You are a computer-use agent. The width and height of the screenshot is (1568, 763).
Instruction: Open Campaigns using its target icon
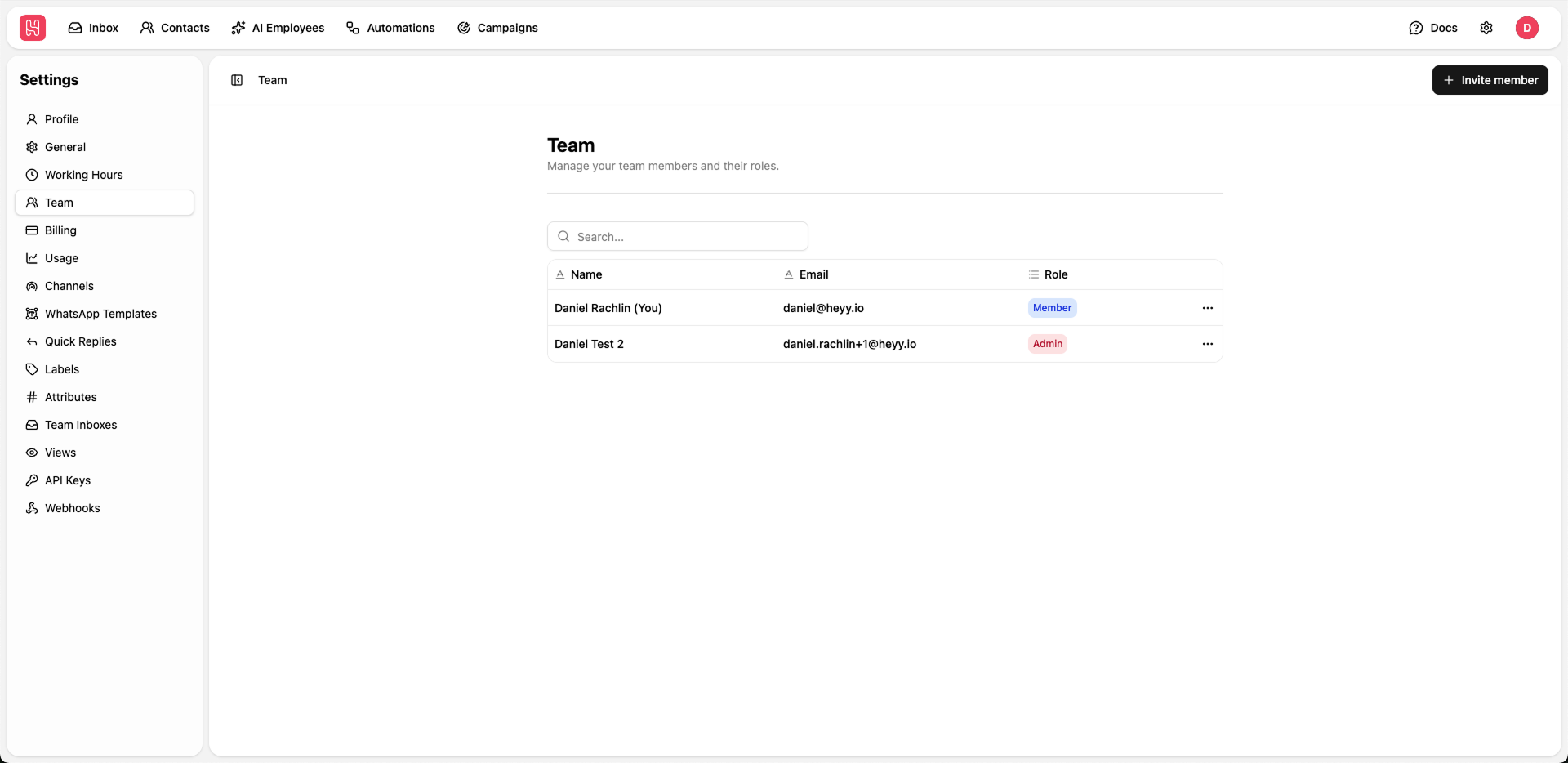[x=463, y=27]
